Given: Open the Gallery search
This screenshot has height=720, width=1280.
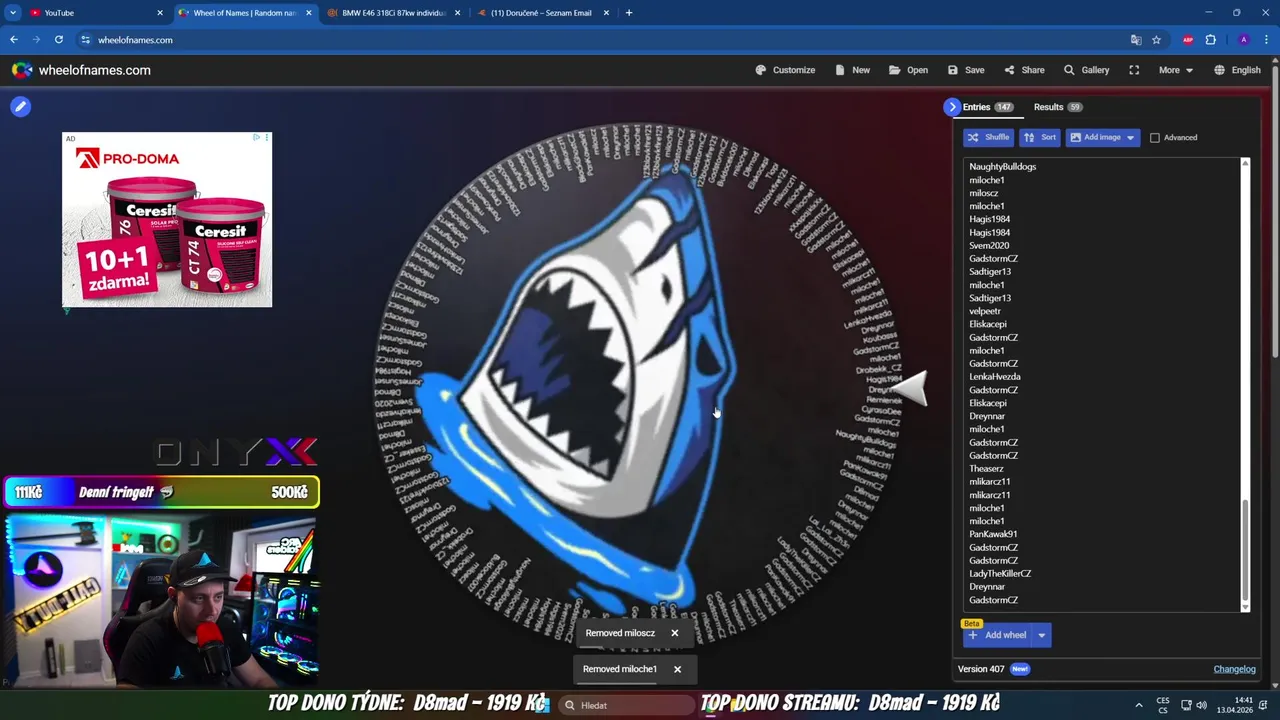Looking at the screenshot, I should (1086, 70).
